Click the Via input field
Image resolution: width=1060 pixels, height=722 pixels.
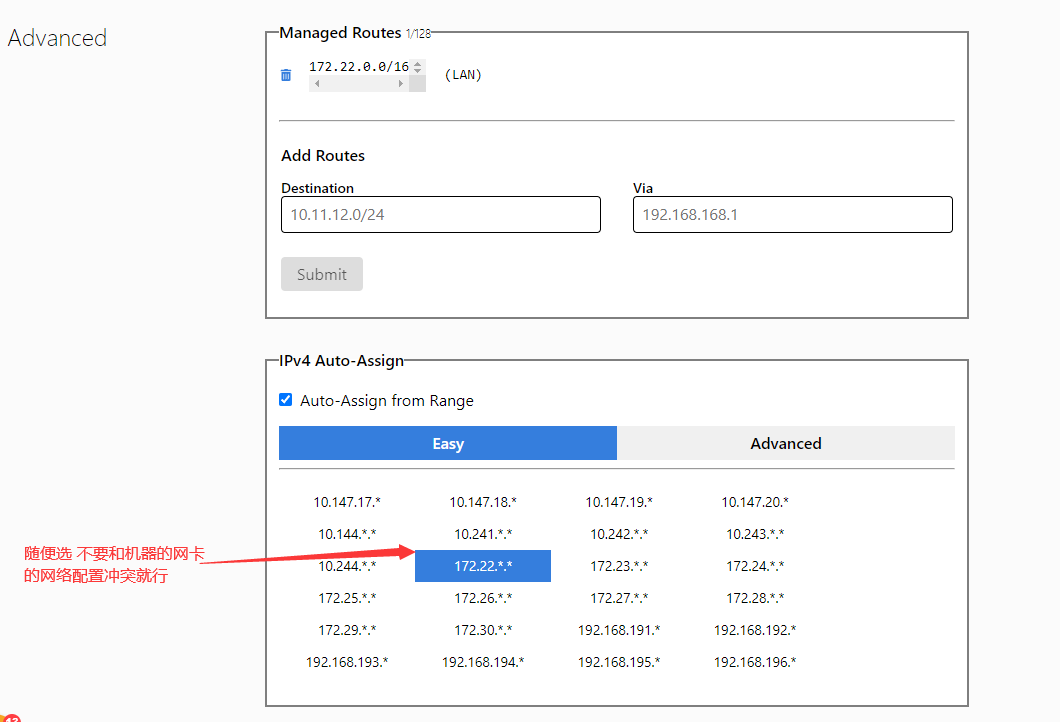pyautogui.click(x=792, y=214)
